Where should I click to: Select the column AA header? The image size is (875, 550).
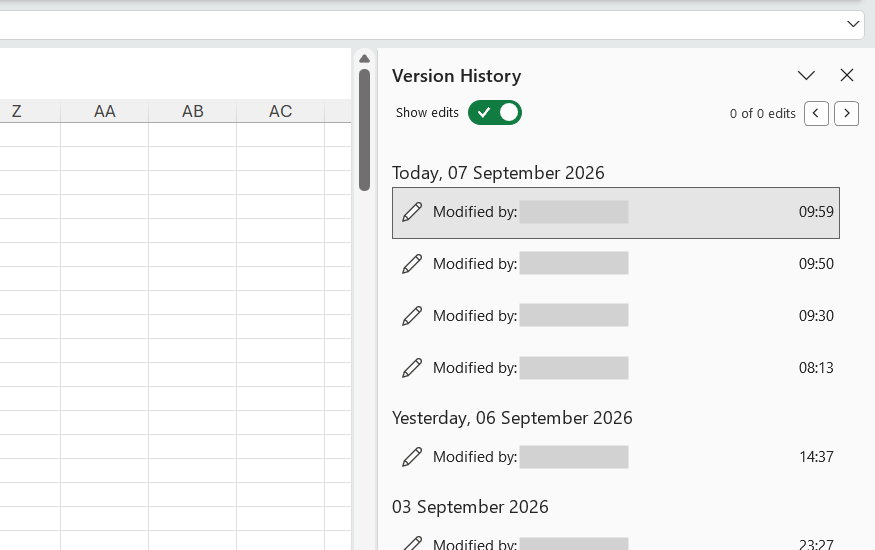click(x=104, y=111)
